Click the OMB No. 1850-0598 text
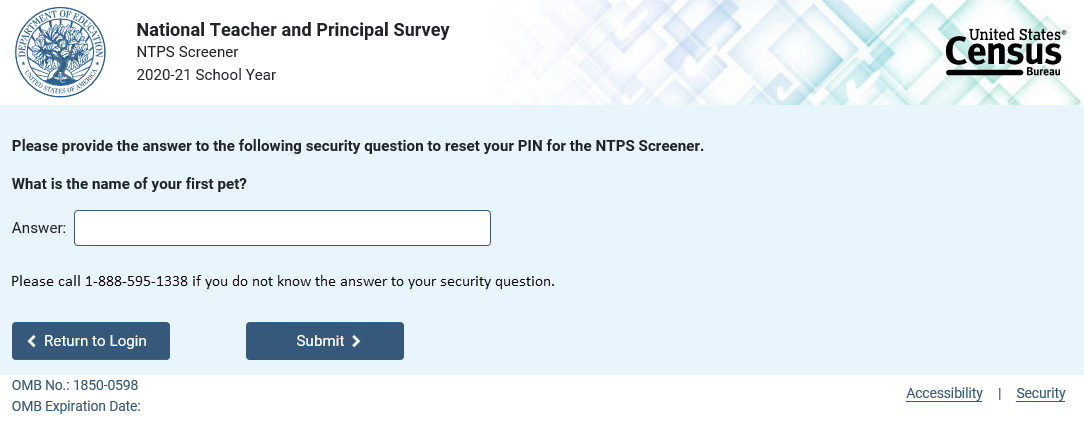 75,385
